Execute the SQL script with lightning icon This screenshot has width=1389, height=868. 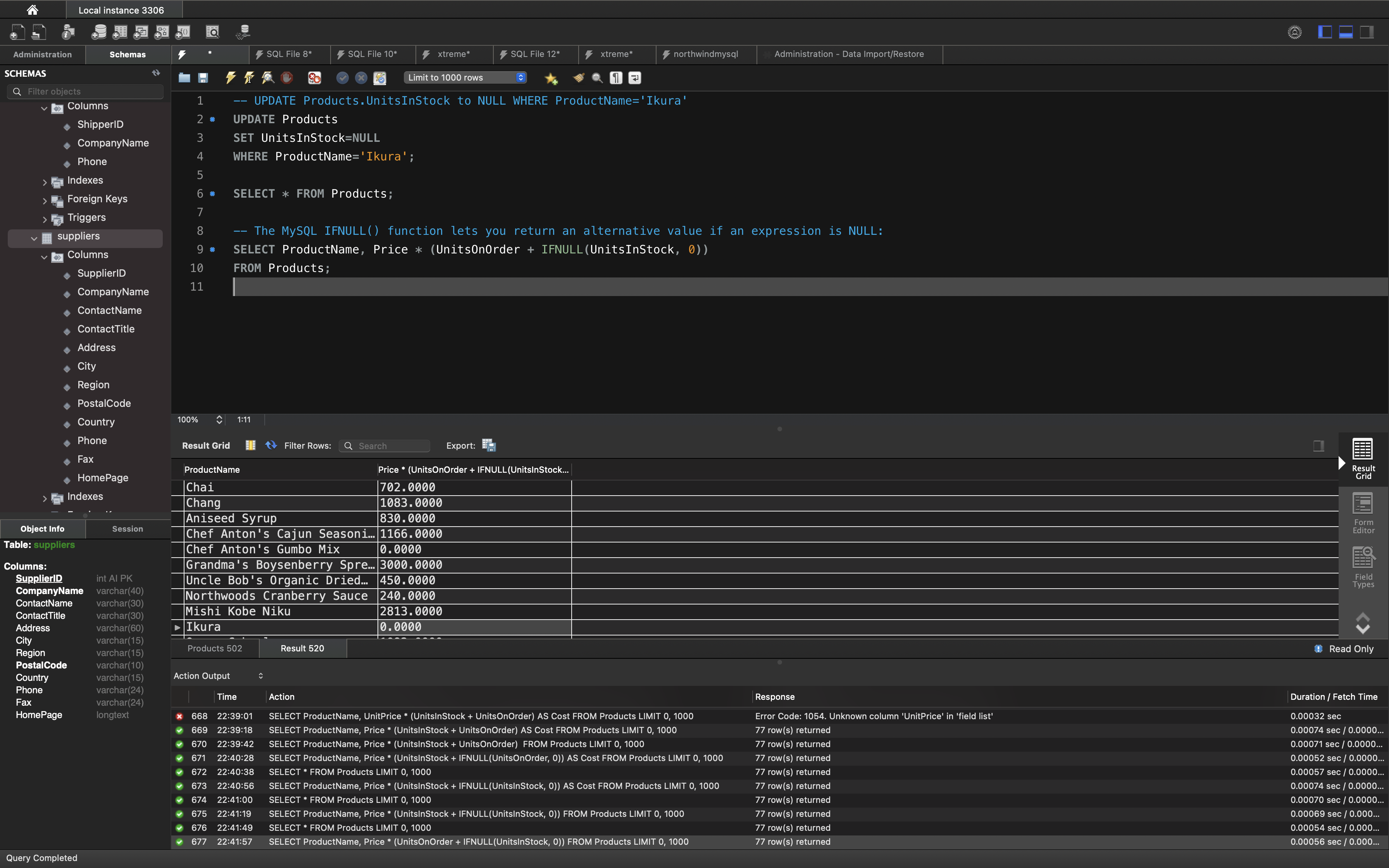231,77
